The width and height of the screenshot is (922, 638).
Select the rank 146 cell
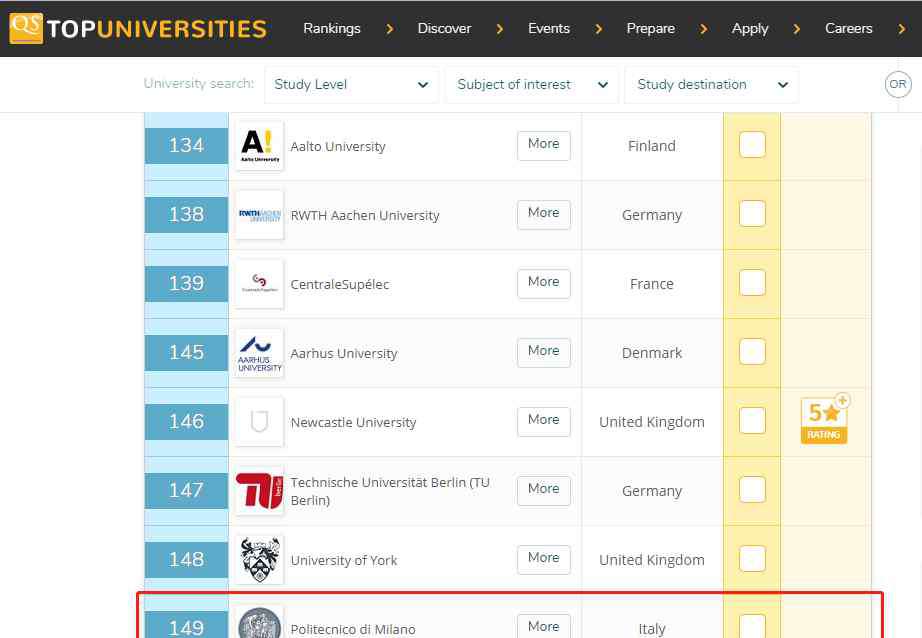pyautogui.click(x=186, y=422)
